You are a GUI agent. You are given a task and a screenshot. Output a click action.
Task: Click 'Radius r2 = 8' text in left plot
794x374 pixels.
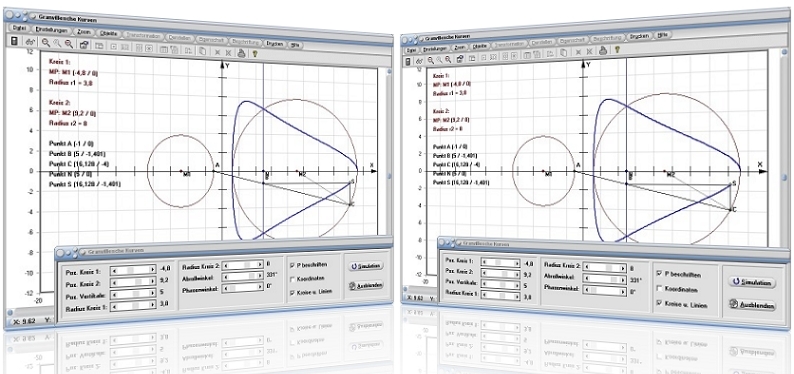click(x=69, y=123)
